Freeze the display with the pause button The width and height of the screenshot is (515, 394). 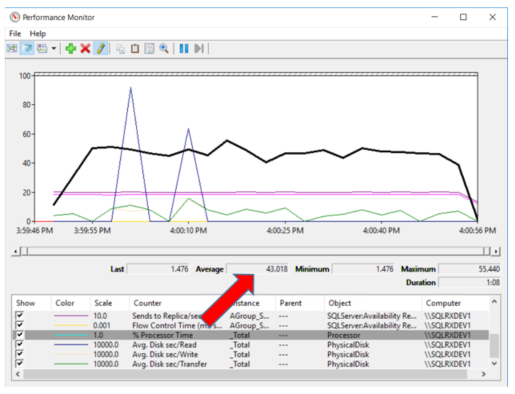184,49
